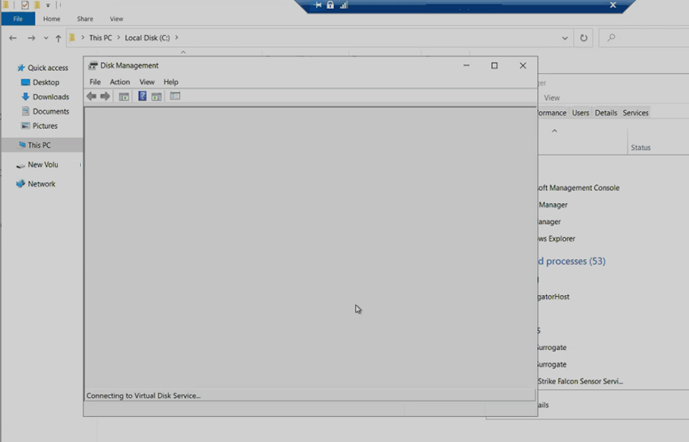The height and width of the screenshot is (442, 689).
Task: Click the blue File button in Explorer
Action: tap(17, 19)
